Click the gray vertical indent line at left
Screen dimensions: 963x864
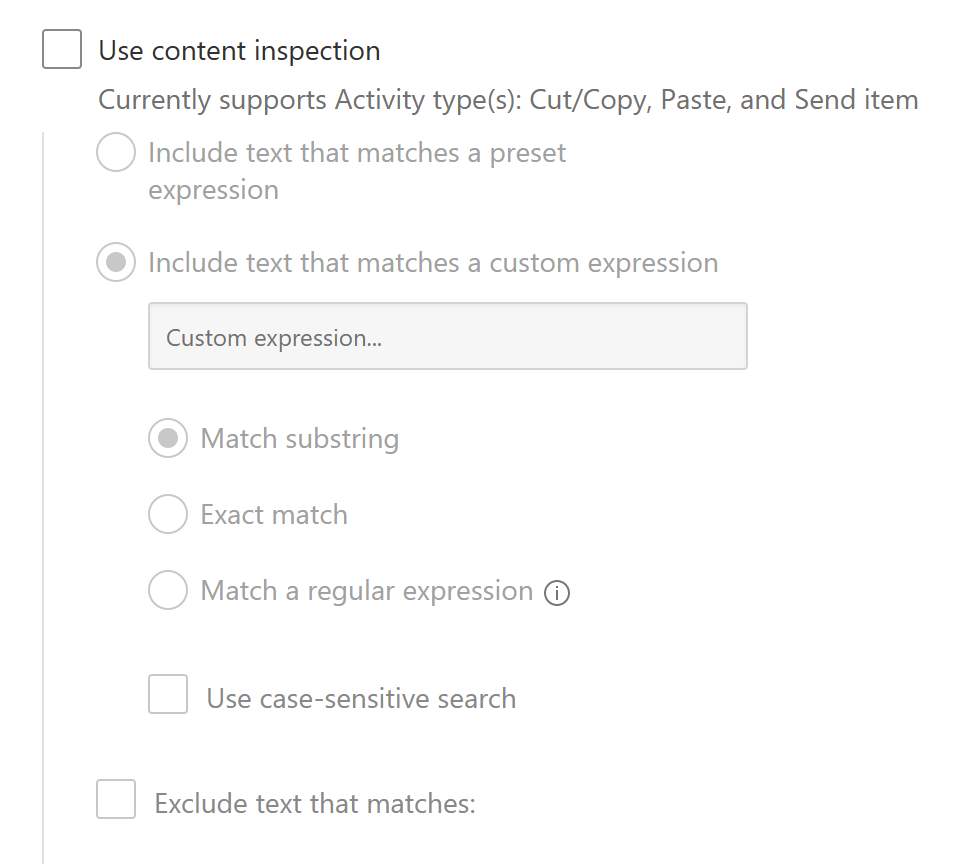point(43,500)
